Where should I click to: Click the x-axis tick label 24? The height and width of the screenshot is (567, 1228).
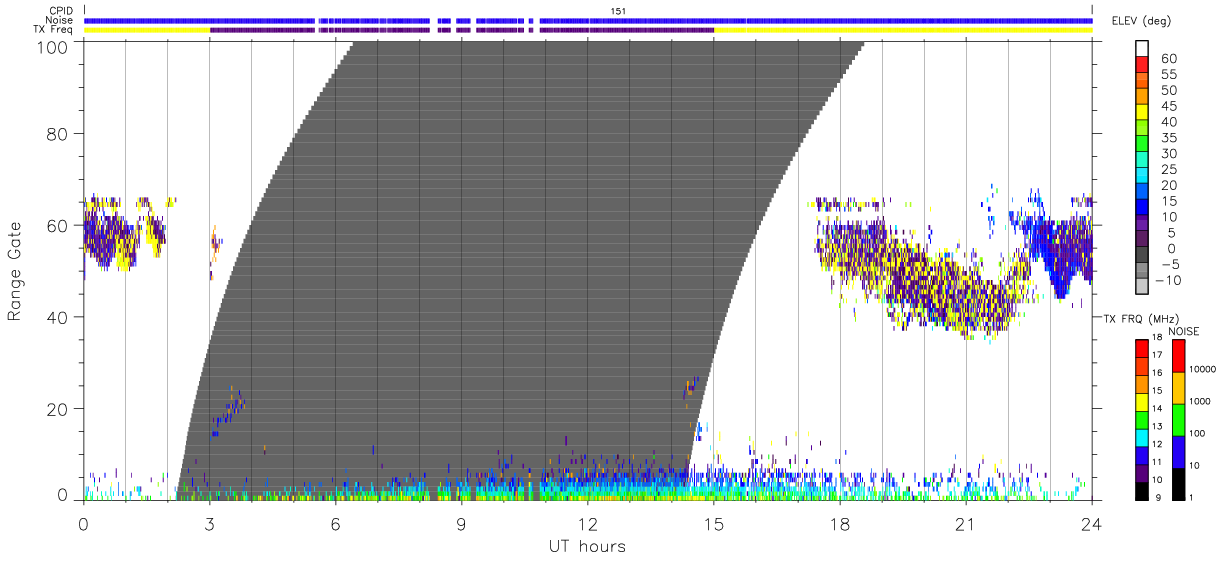1091,523
